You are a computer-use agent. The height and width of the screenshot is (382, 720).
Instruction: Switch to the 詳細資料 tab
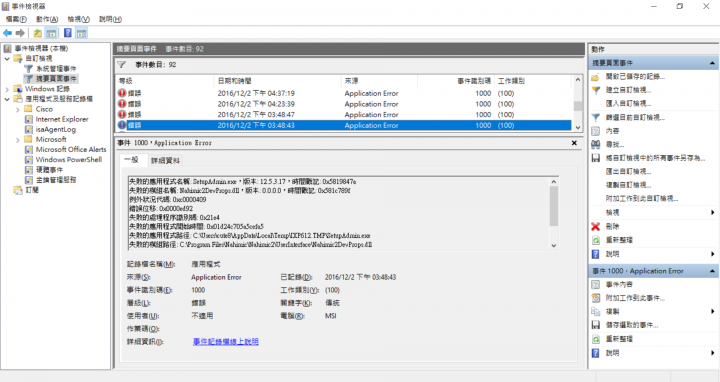point(165,161)
